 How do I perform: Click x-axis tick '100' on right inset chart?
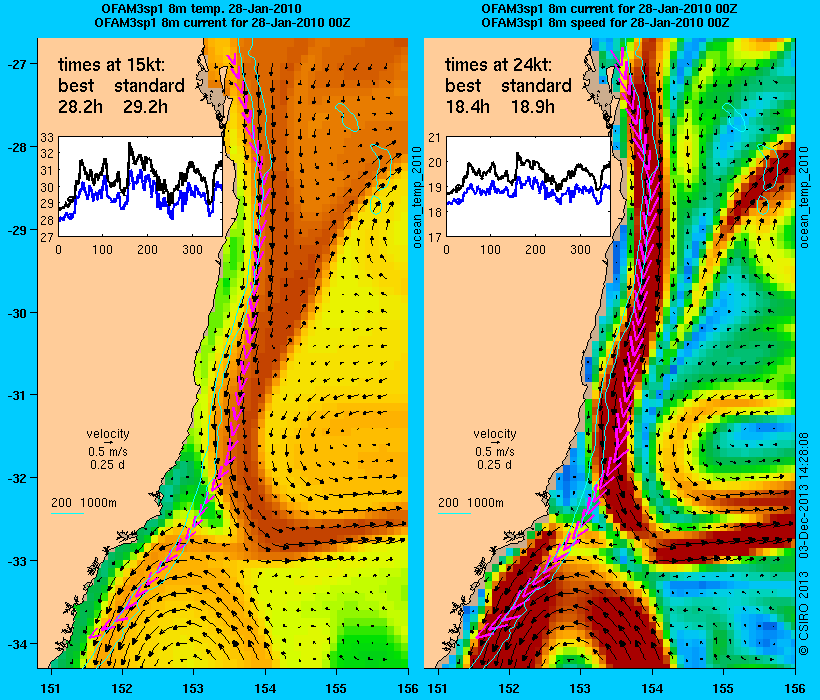[491, 249]
